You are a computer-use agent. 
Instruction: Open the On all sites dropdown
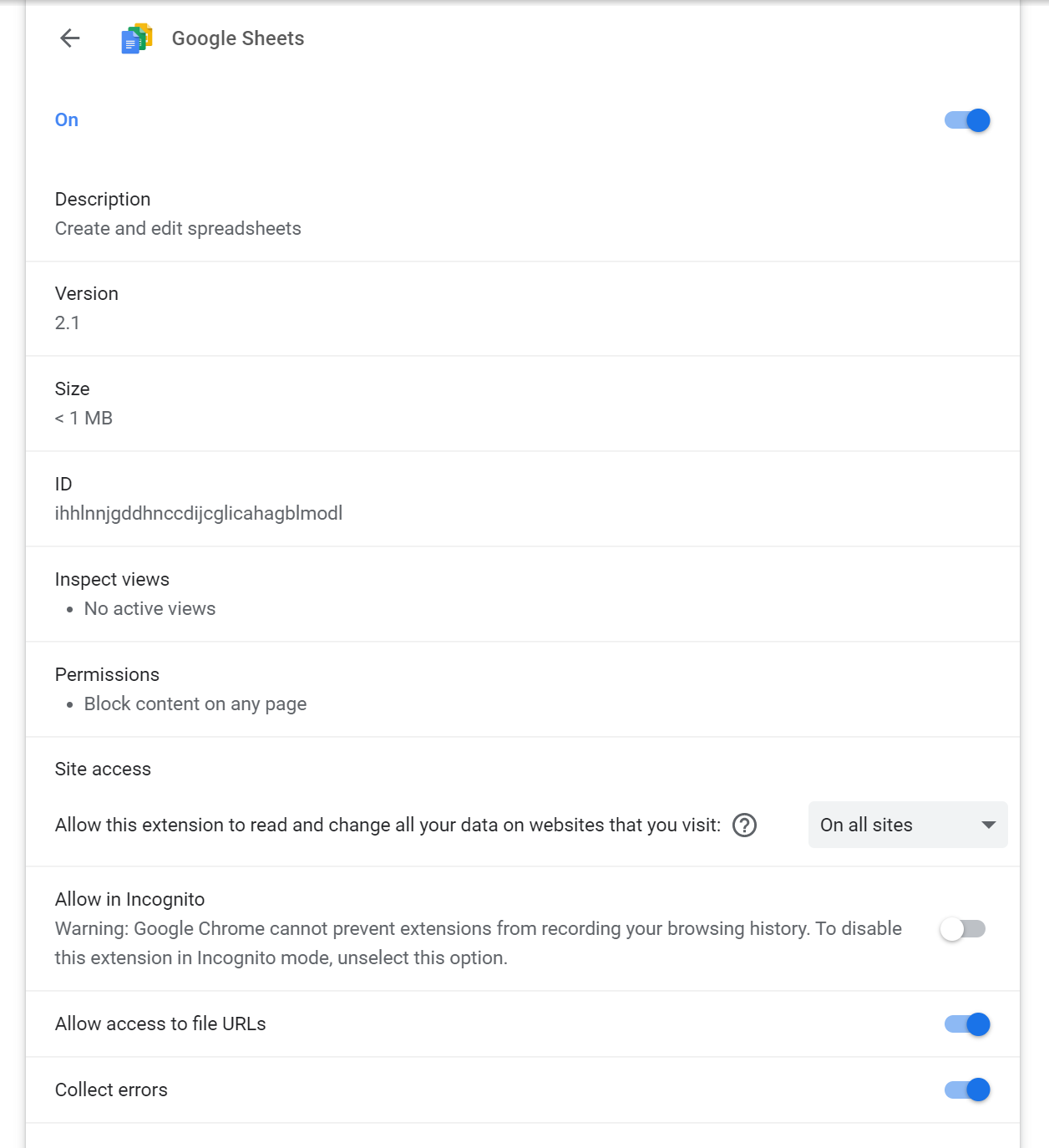click(x=908, y=825)
